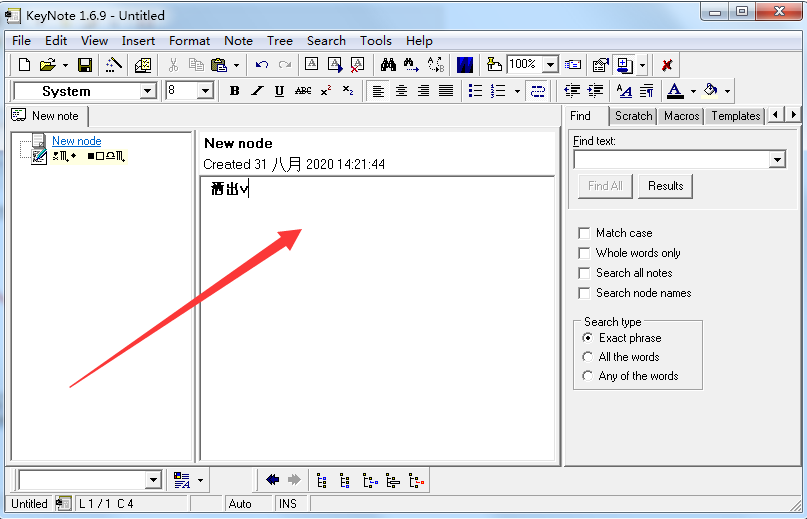Redo action with the redo icon

click(285, 65)
